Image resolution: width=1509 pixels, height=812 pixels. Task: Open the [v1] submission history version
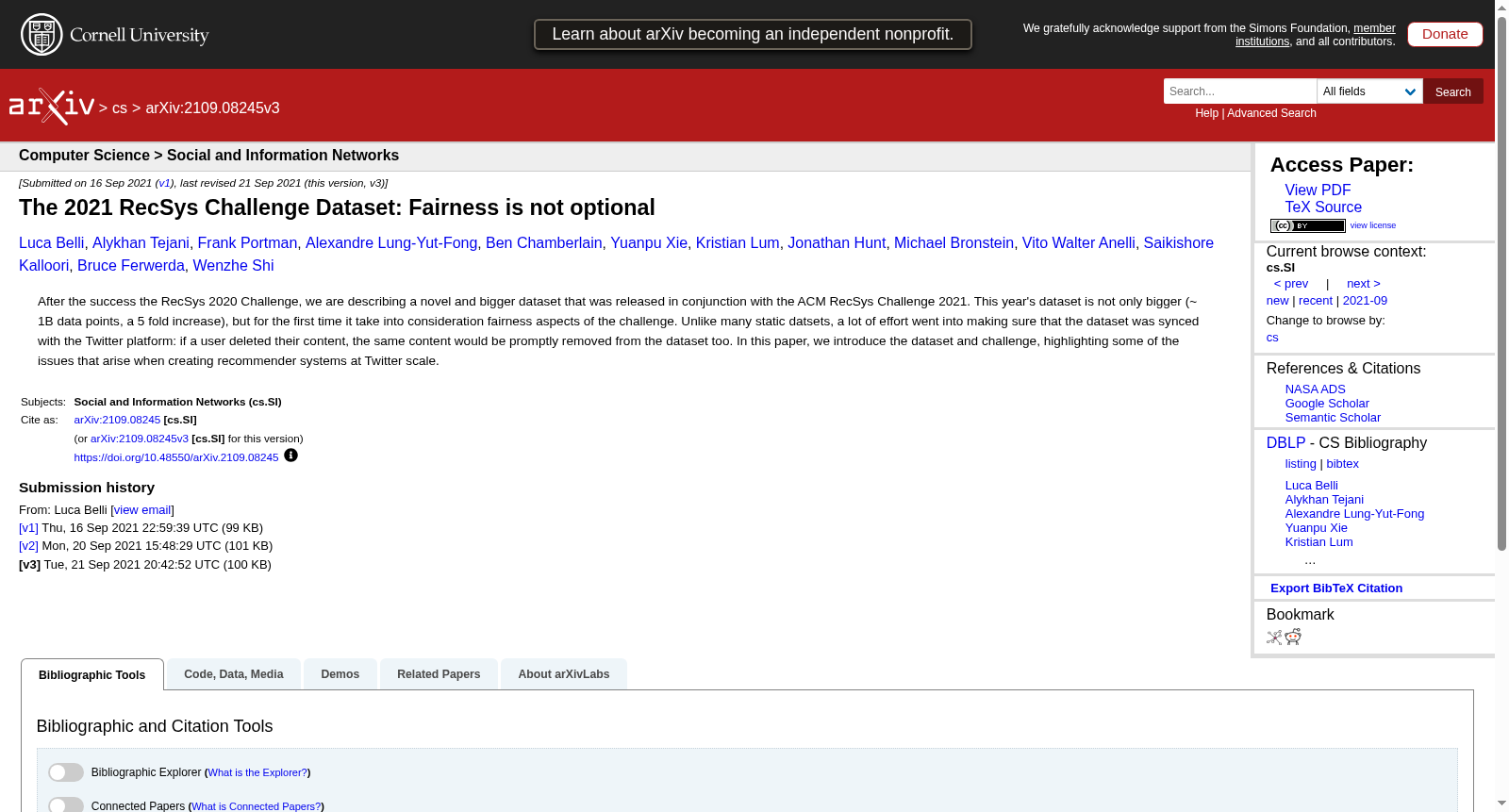tap(28, 528)
